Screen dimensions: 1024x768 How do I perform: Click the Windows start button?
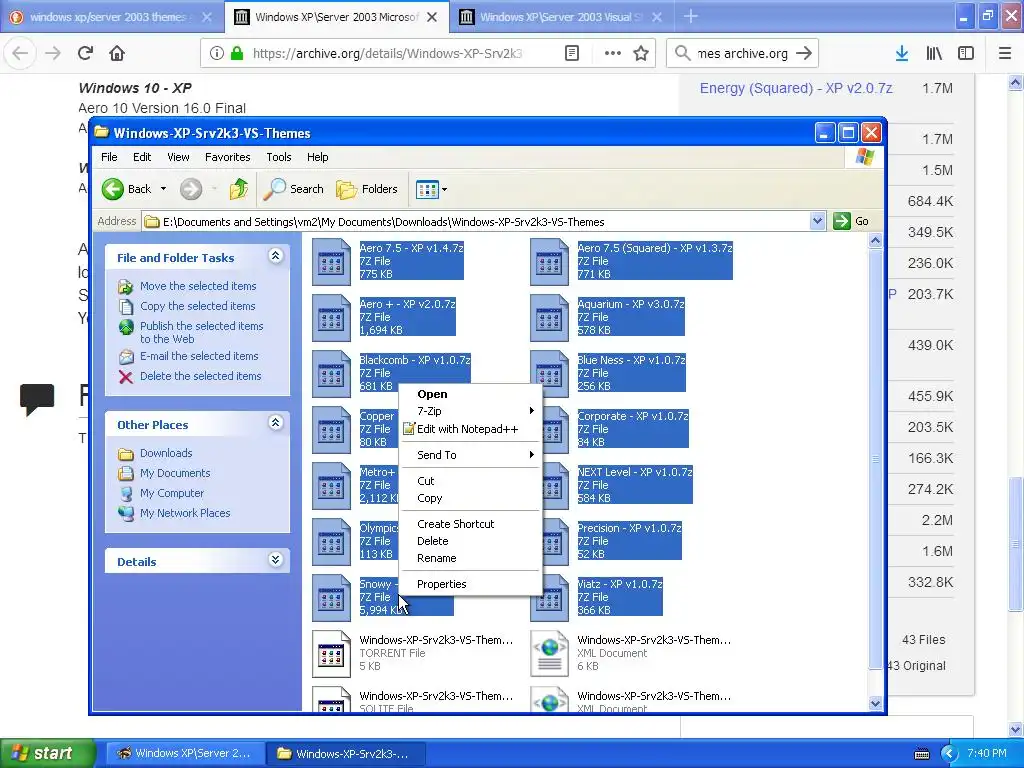47,753
